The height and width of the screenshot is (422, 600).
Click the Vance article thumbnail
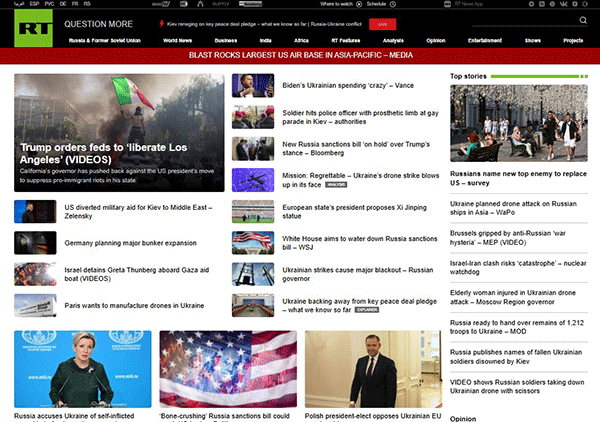click(x=253, y=86)
